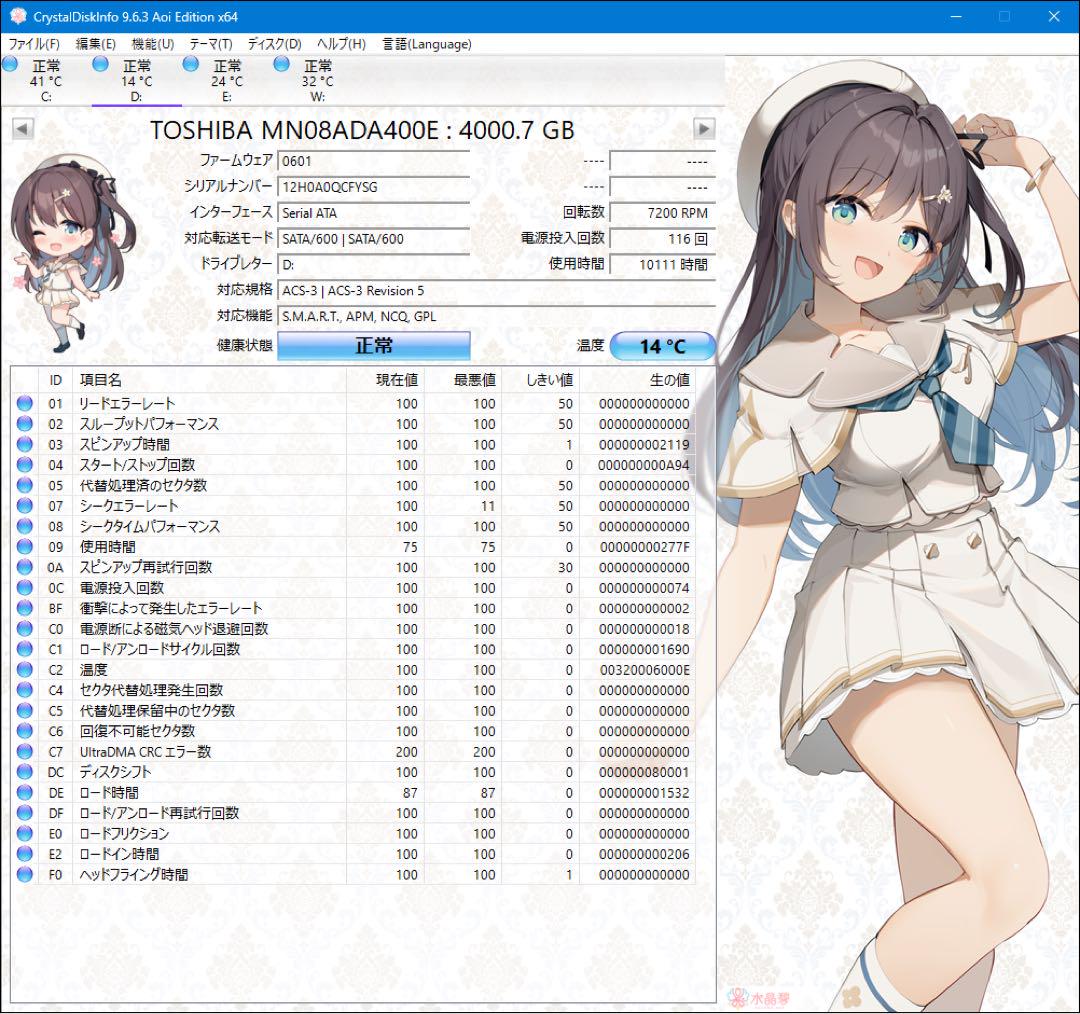Click the S.M.A.R.T., APM, NCQ, GPL features field

click(x=497, y=316)
